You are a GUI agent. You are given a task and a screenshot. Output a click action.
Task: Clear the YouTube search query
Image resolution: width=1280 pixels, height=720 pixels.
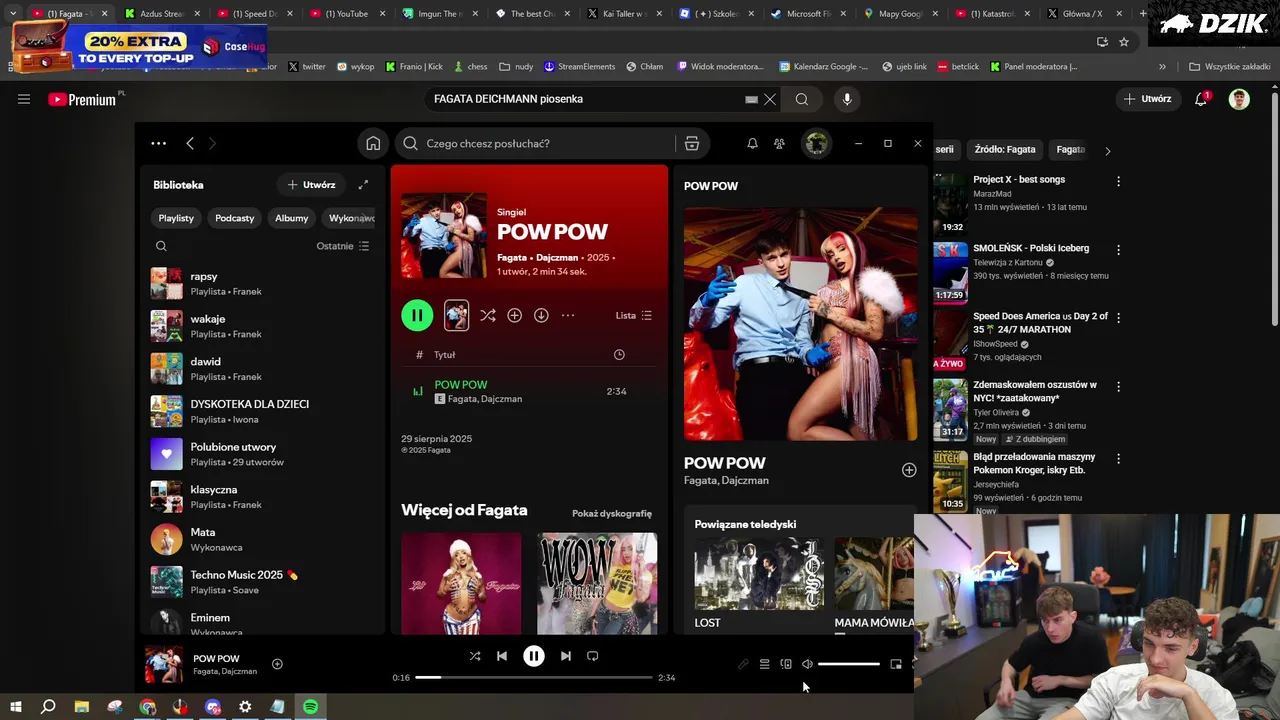tap(770, 99)
